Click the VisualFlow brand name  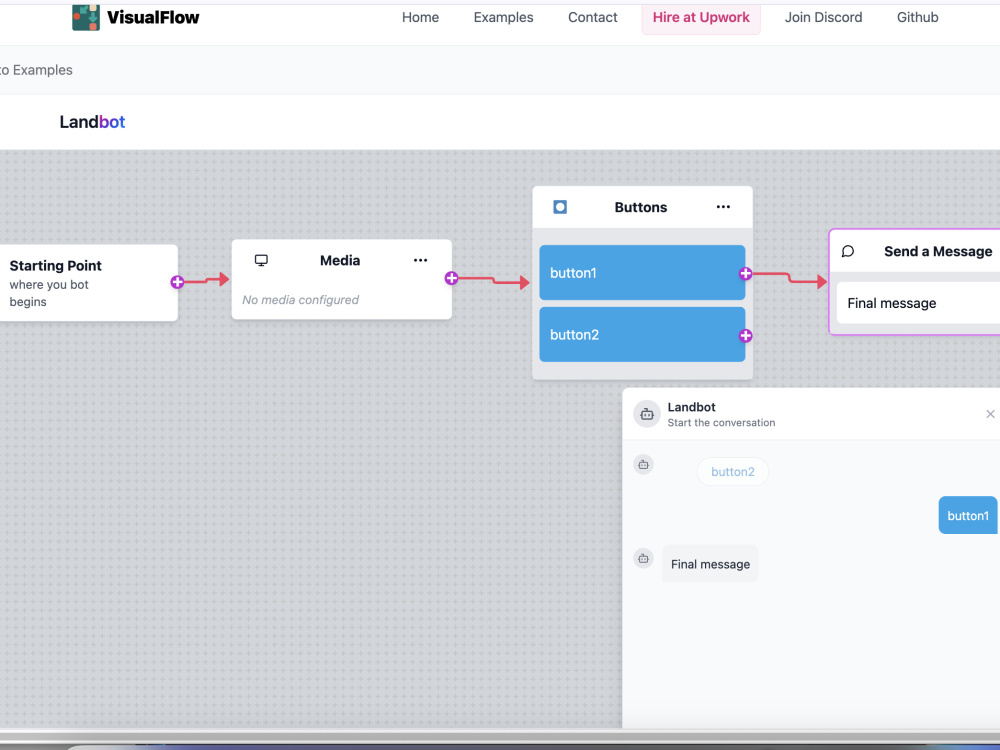pos(153,17)
